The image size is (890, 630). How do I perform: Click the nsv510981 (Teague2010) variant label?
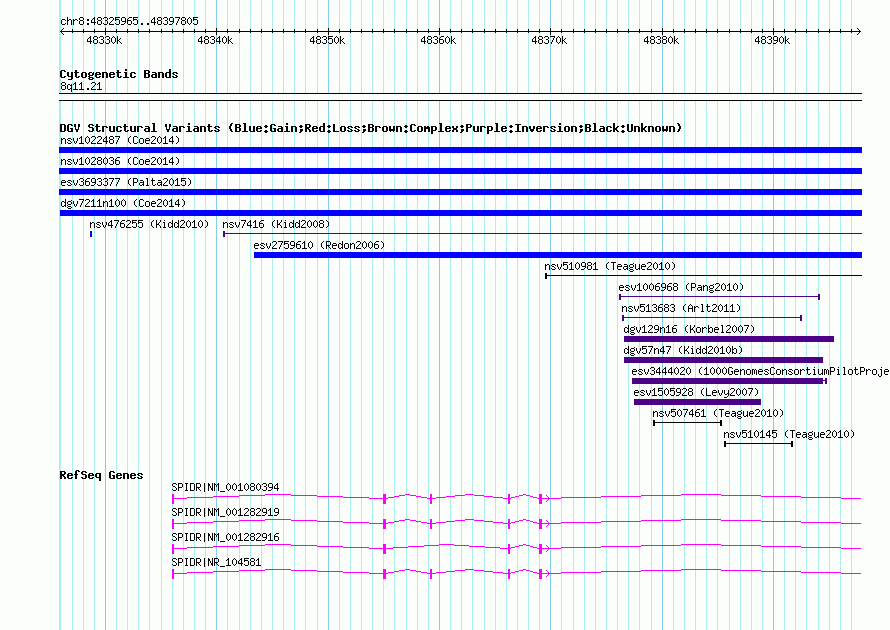610,266
